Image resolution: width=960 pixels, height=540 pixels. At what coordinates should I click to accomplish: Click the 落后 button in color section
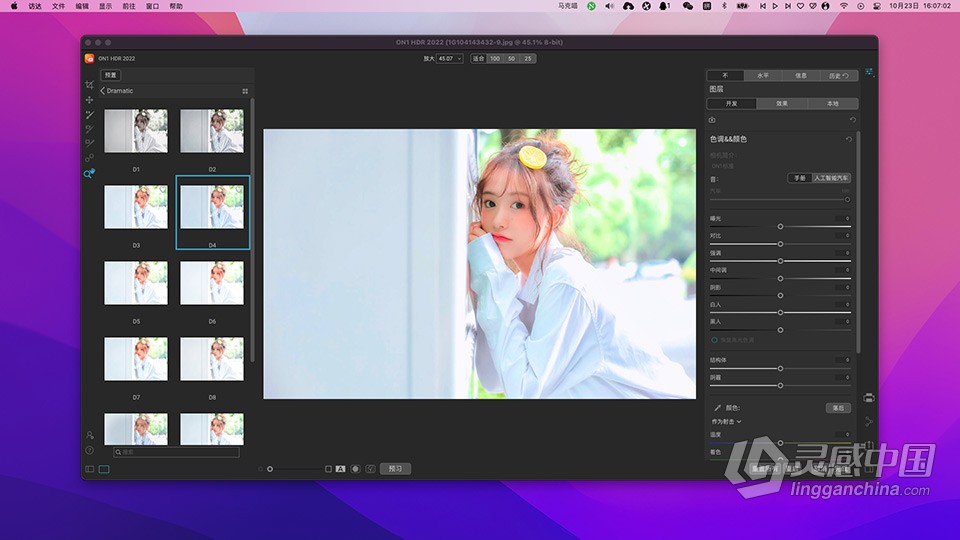pos(838,408)
